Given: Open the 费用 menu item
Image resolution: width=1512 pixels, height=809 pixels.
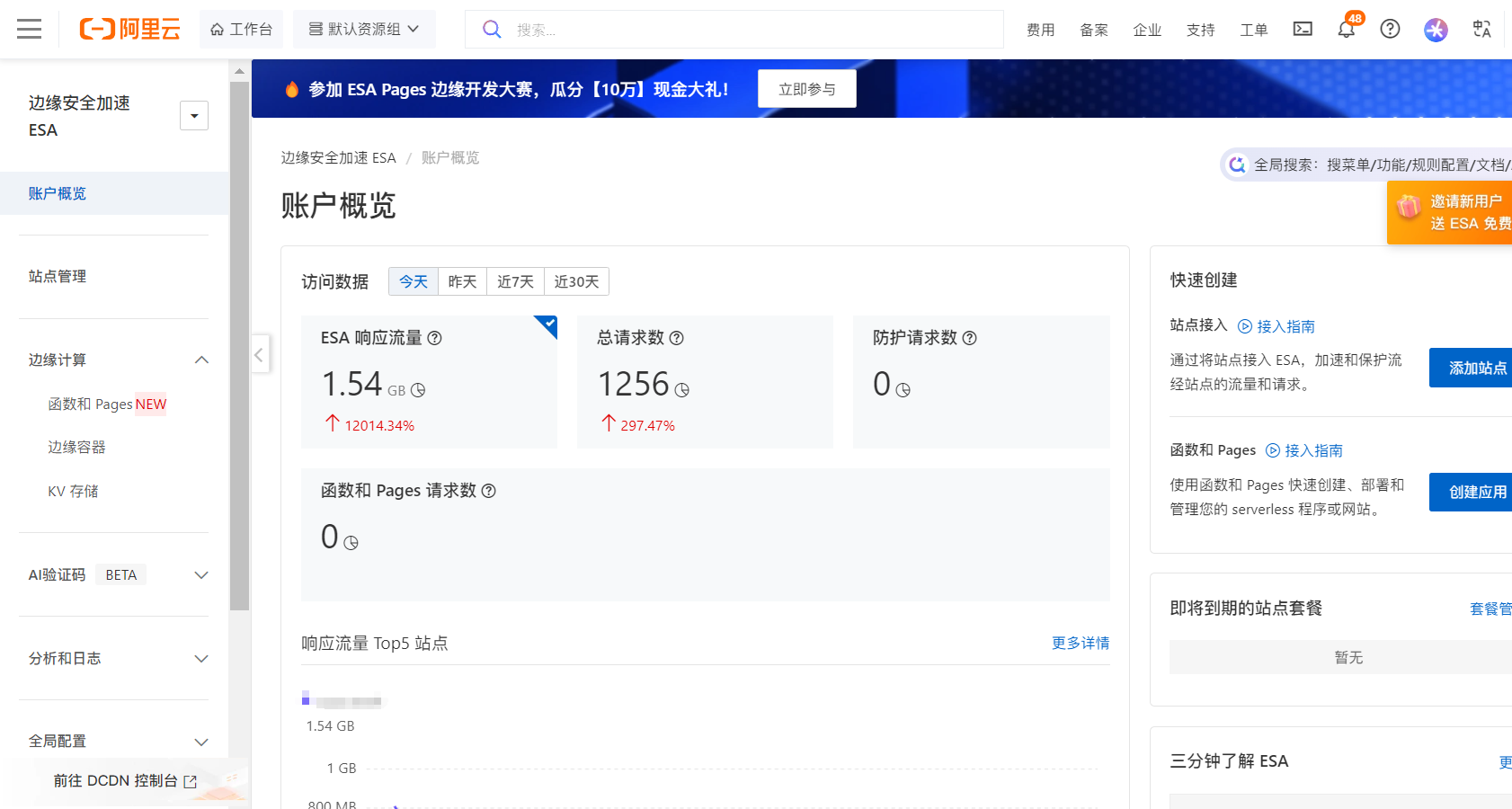Looking at the screenshot, I should coord(1040,29).
